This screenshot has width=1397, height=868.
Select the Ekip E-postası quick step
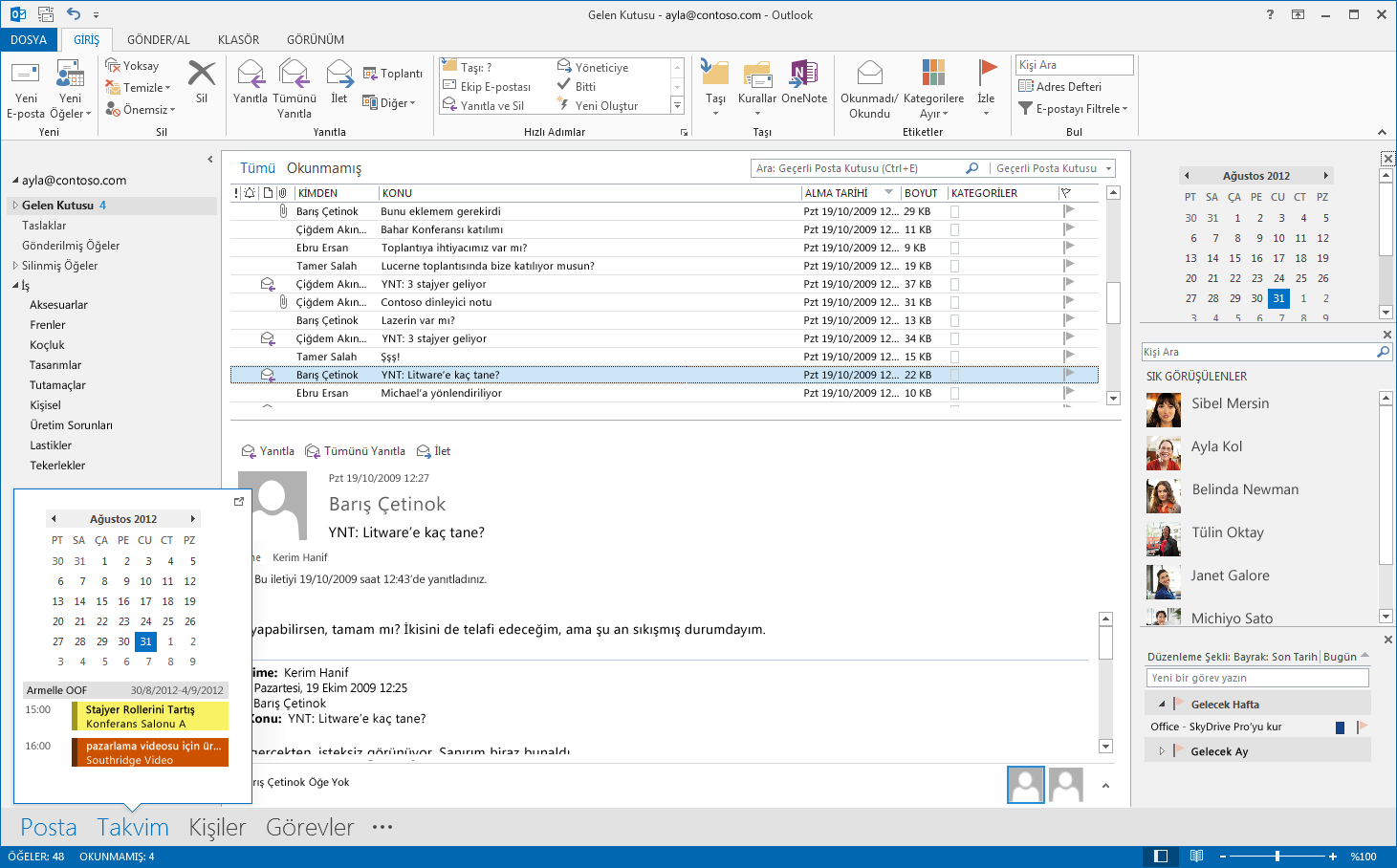487,86
